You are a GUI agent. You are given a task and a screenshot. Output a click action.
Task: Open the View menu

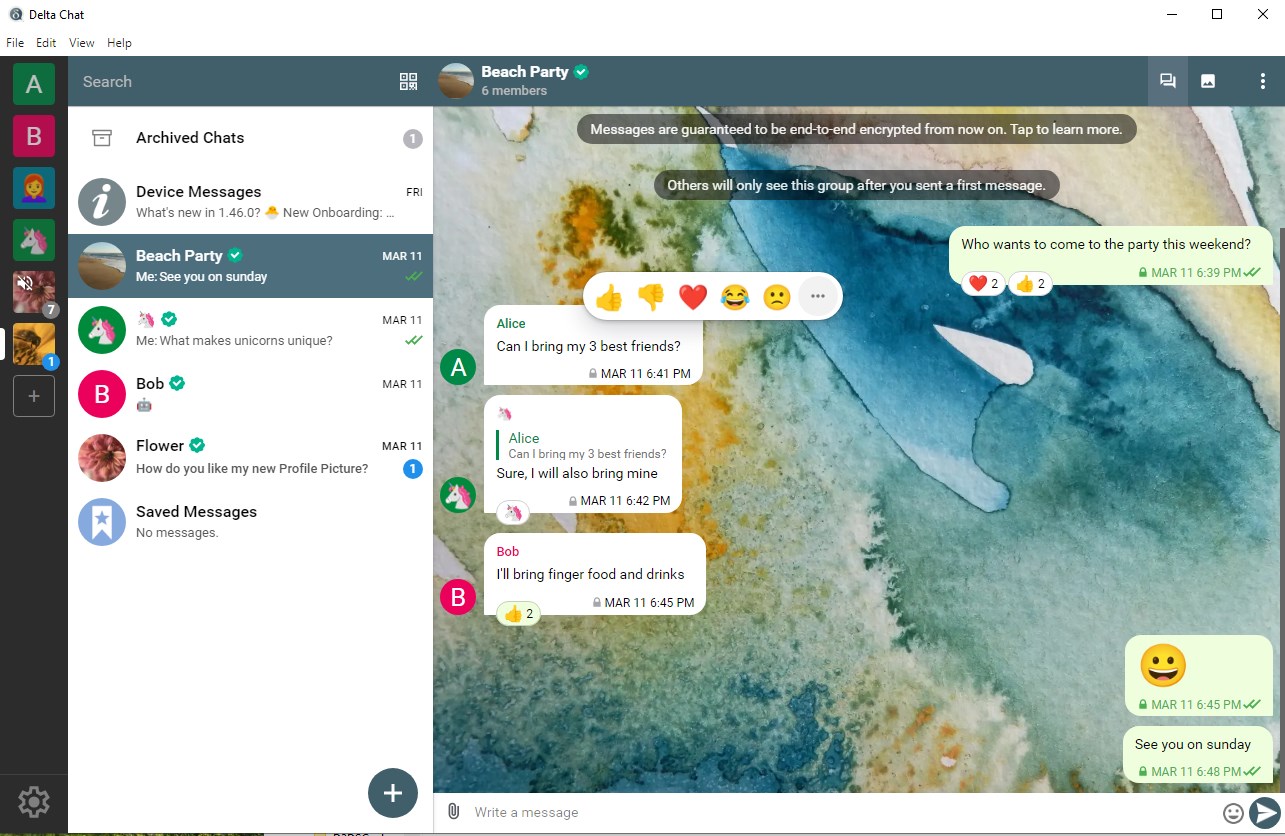[82, 43]
